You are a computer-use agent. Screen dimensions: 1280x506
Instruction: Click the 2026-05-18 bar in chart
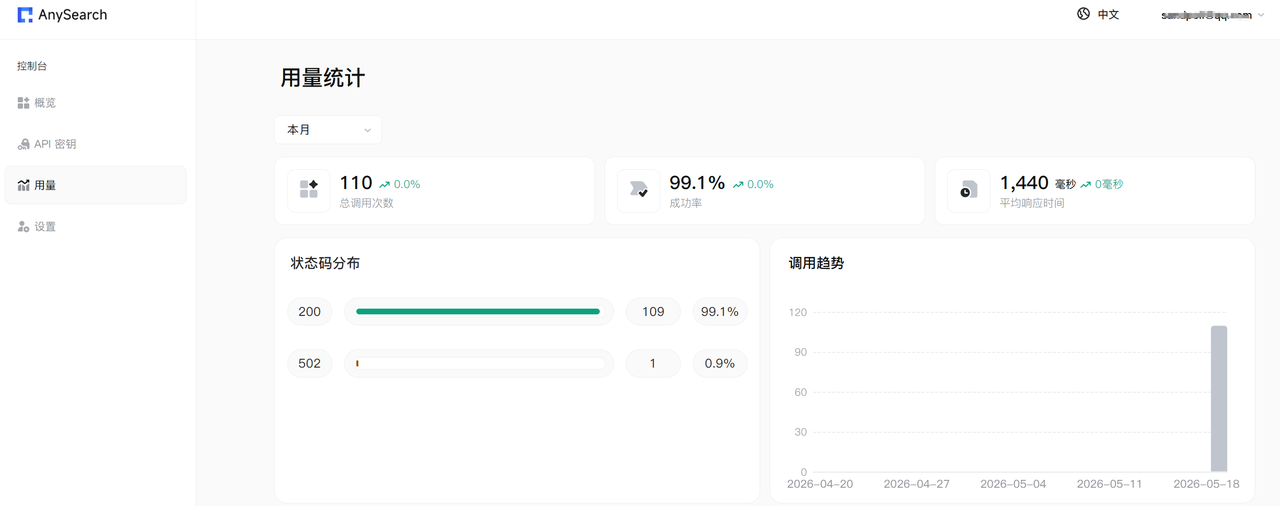coord(1219,398)
